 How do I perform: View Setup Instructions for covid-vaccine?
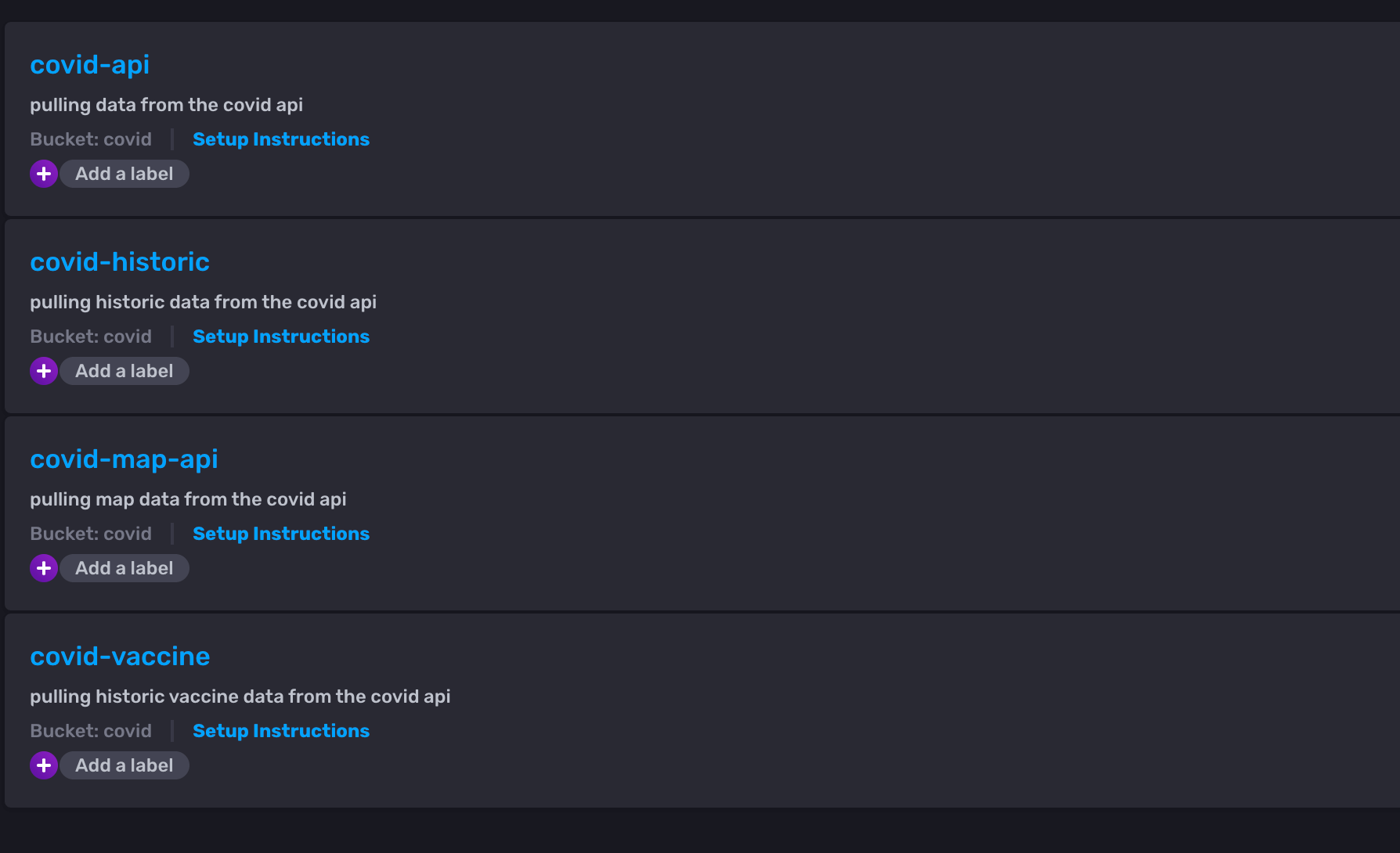[x=281, y=731]
